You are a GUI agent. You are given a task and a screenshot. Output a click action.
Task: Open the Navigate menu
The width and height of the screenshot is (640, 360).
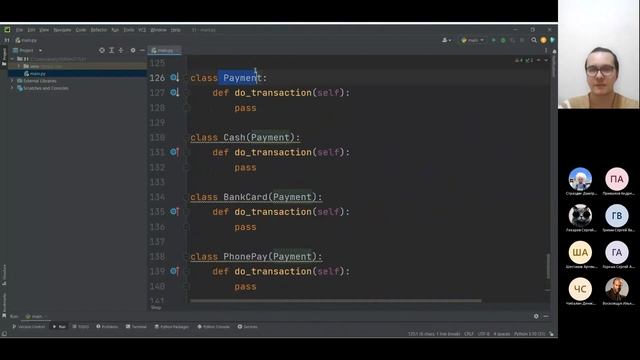point(62,30)
